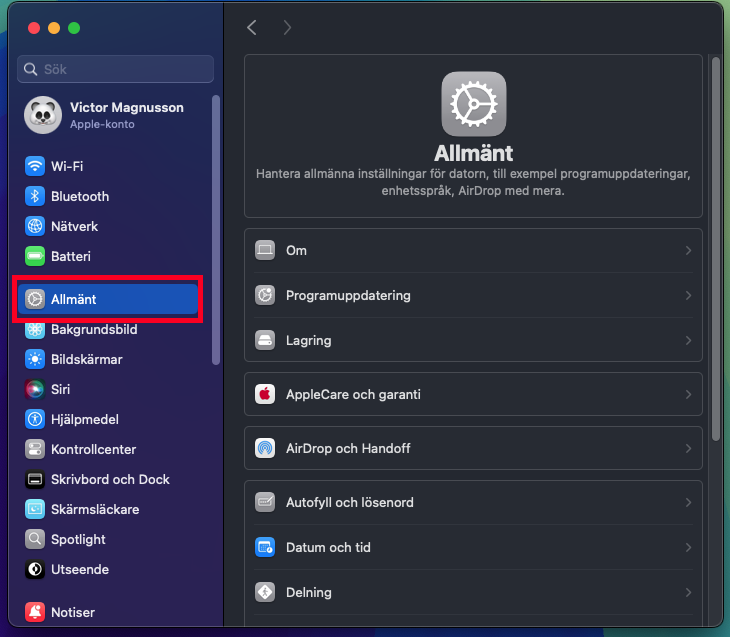Open AirDrop och Handoff row
730x637 pixels.
(473, 448)
